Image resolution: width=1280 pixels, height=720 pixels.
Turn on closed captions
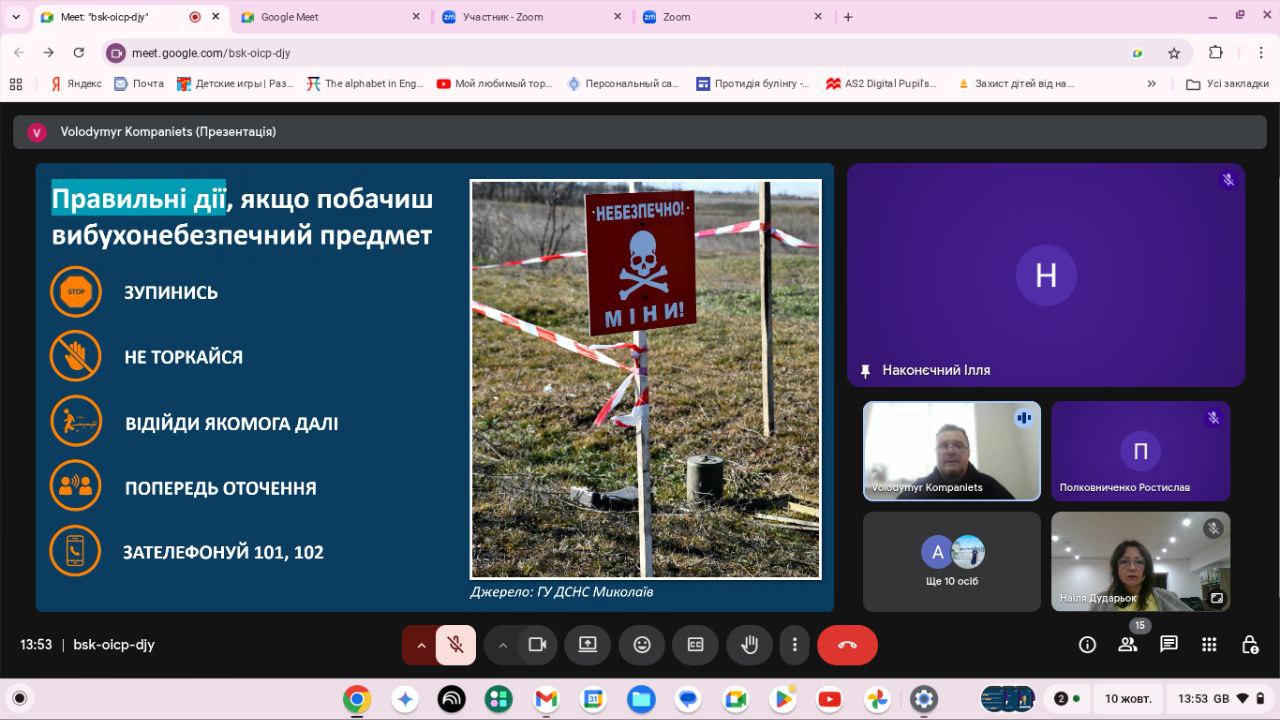[x=695, y=645]
